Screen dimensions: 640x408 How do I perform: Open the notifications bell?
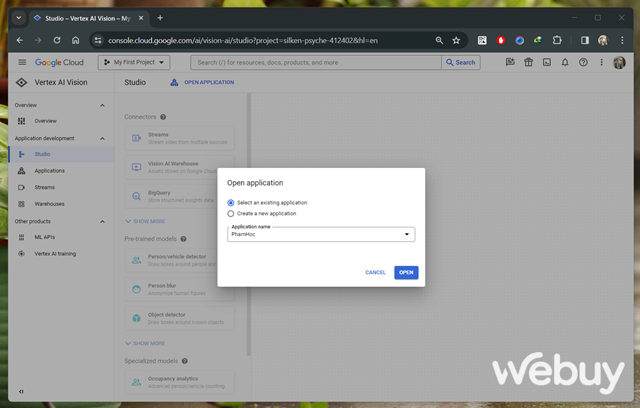pyautogui.click(x=565, y=62)
